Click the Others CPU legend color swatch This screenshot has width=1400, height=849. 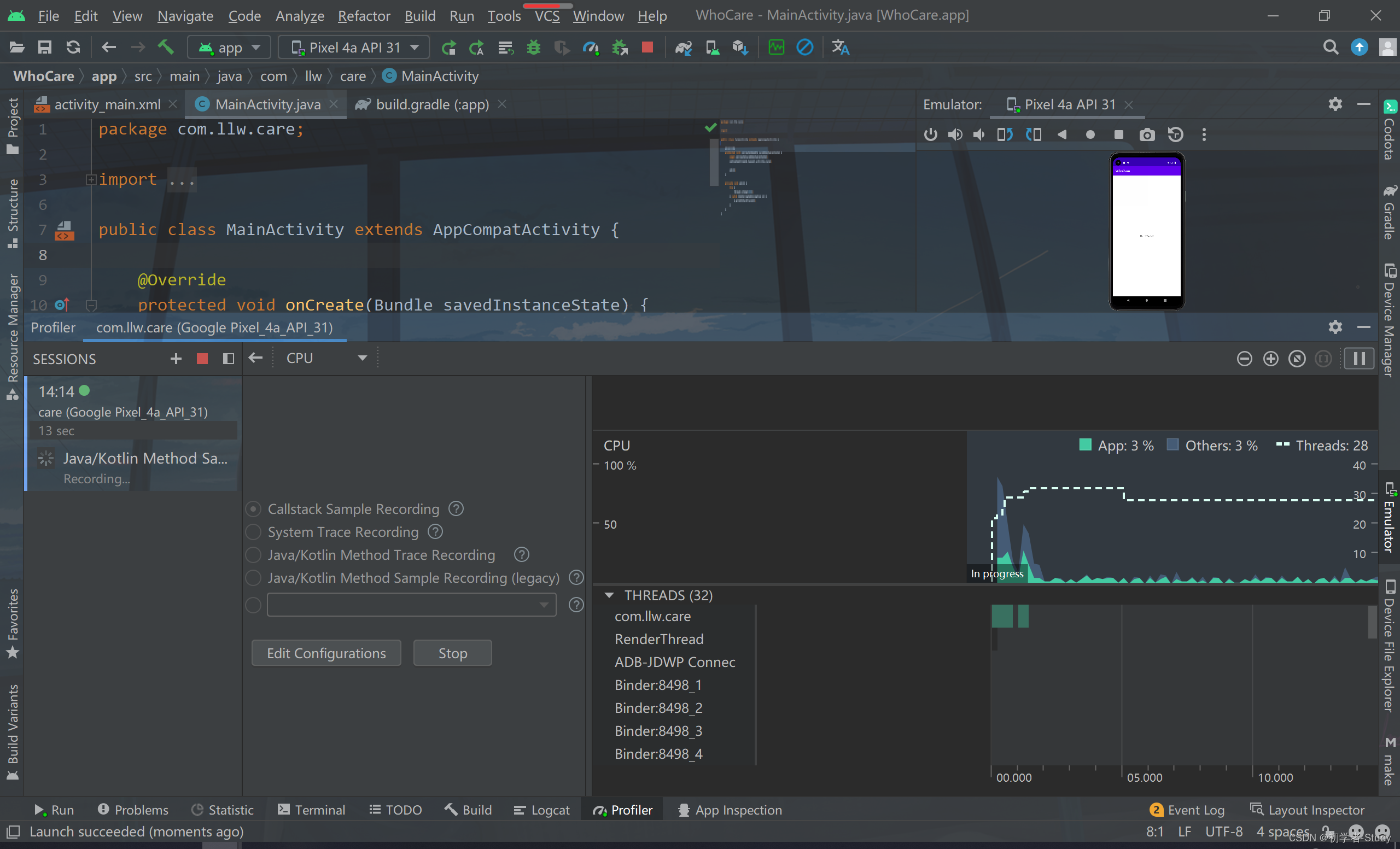[1172, 444]
